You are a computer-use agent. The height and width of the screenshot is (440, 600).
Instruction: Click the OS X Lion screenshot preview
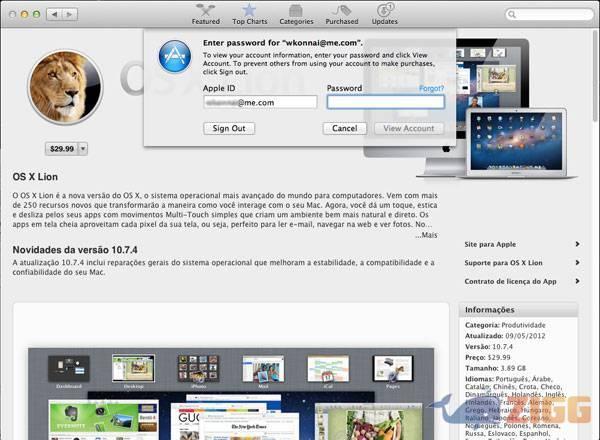coord(231,394)
